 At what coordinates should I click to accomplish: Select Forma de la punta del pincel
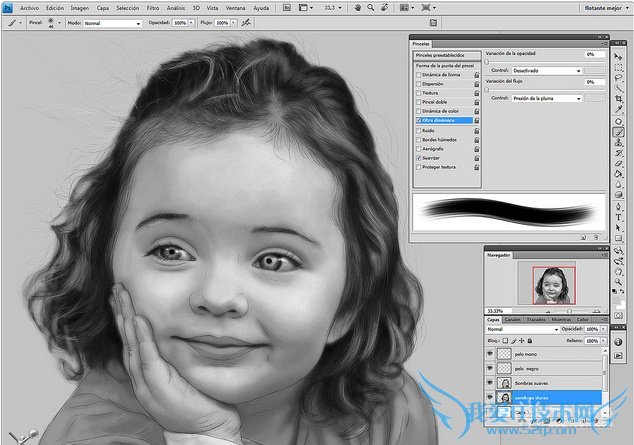445,65
